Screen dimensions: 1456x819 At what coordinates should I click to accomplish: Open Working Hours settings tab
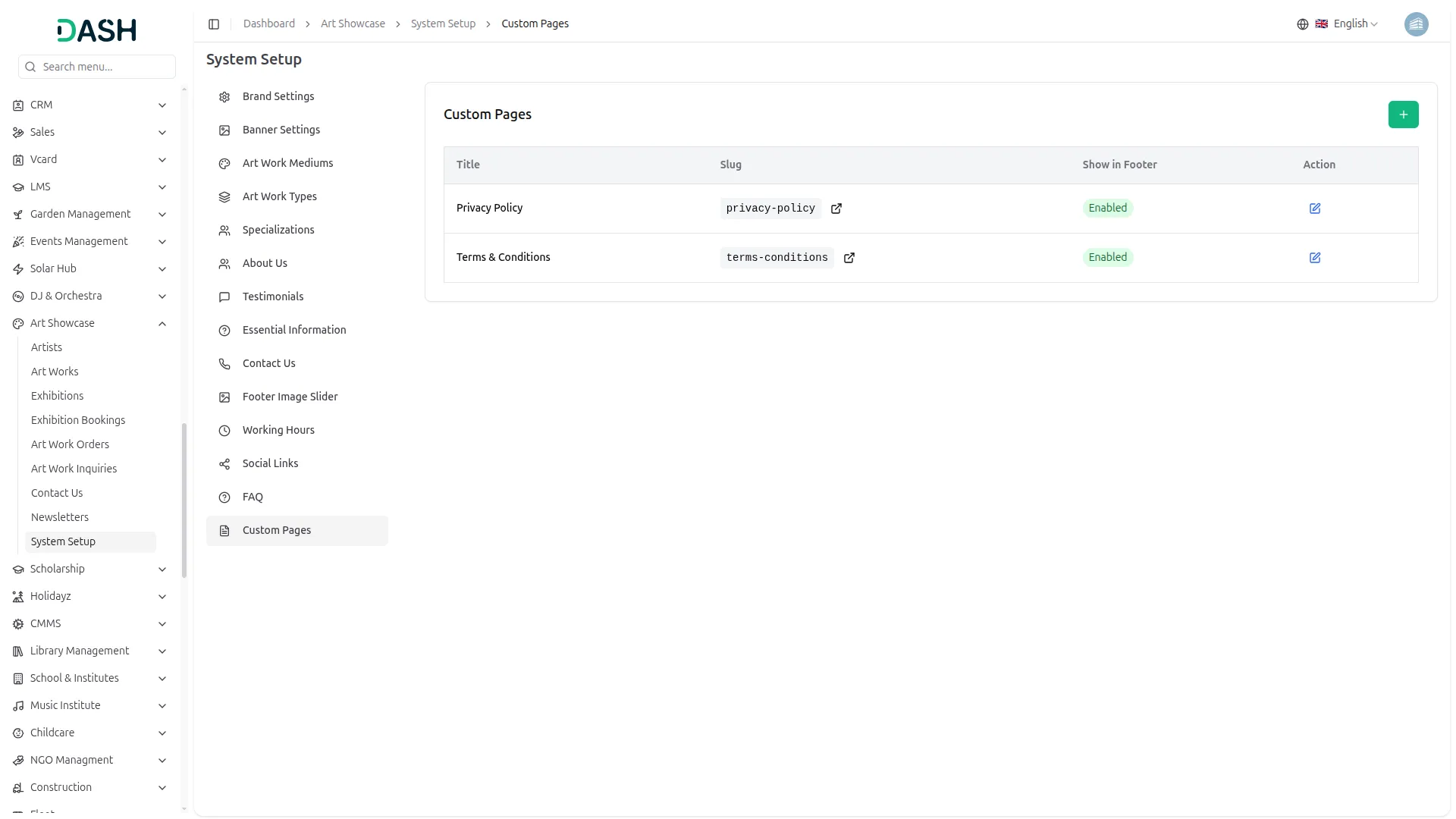[278, 430]
